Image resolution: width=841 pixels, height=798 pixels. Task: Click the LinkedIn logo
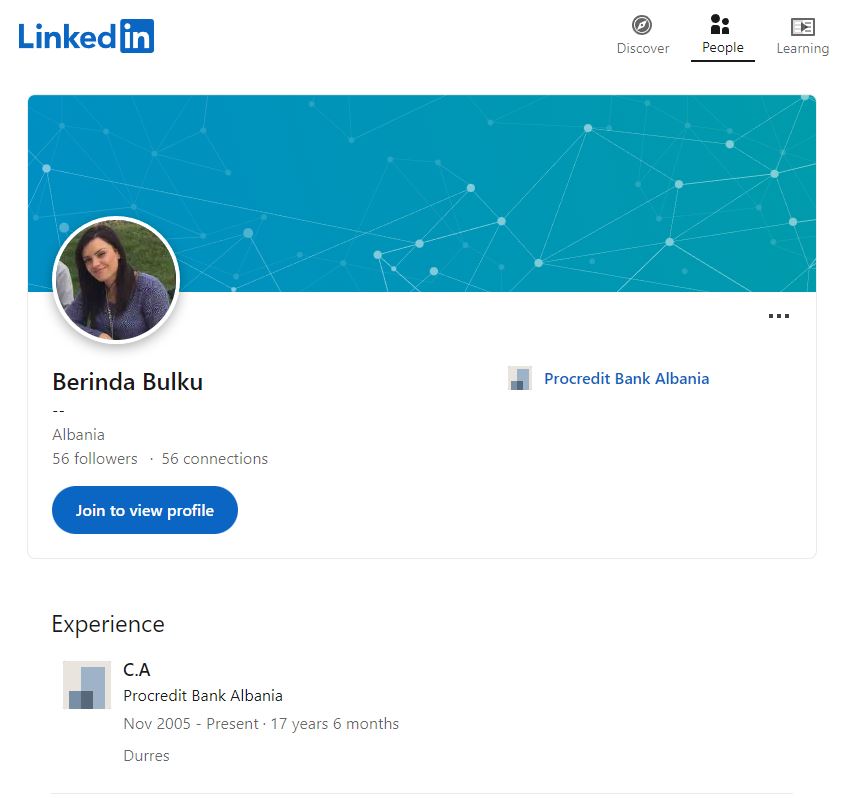pos(86,37)
